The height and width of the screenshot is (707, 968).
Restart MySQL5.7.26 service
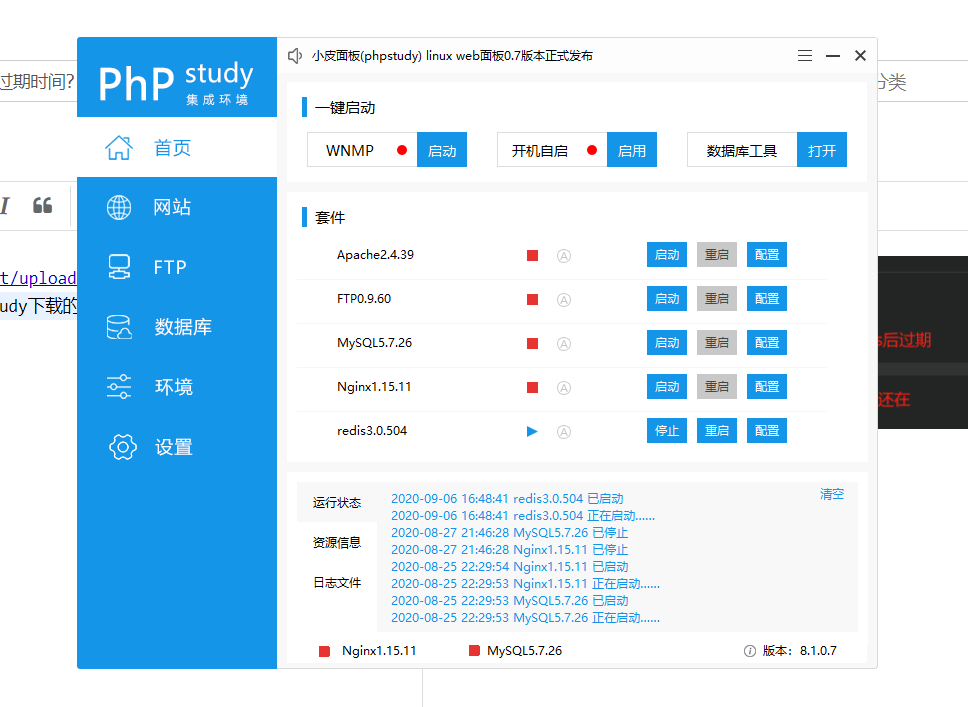click(x=717, y=343)
